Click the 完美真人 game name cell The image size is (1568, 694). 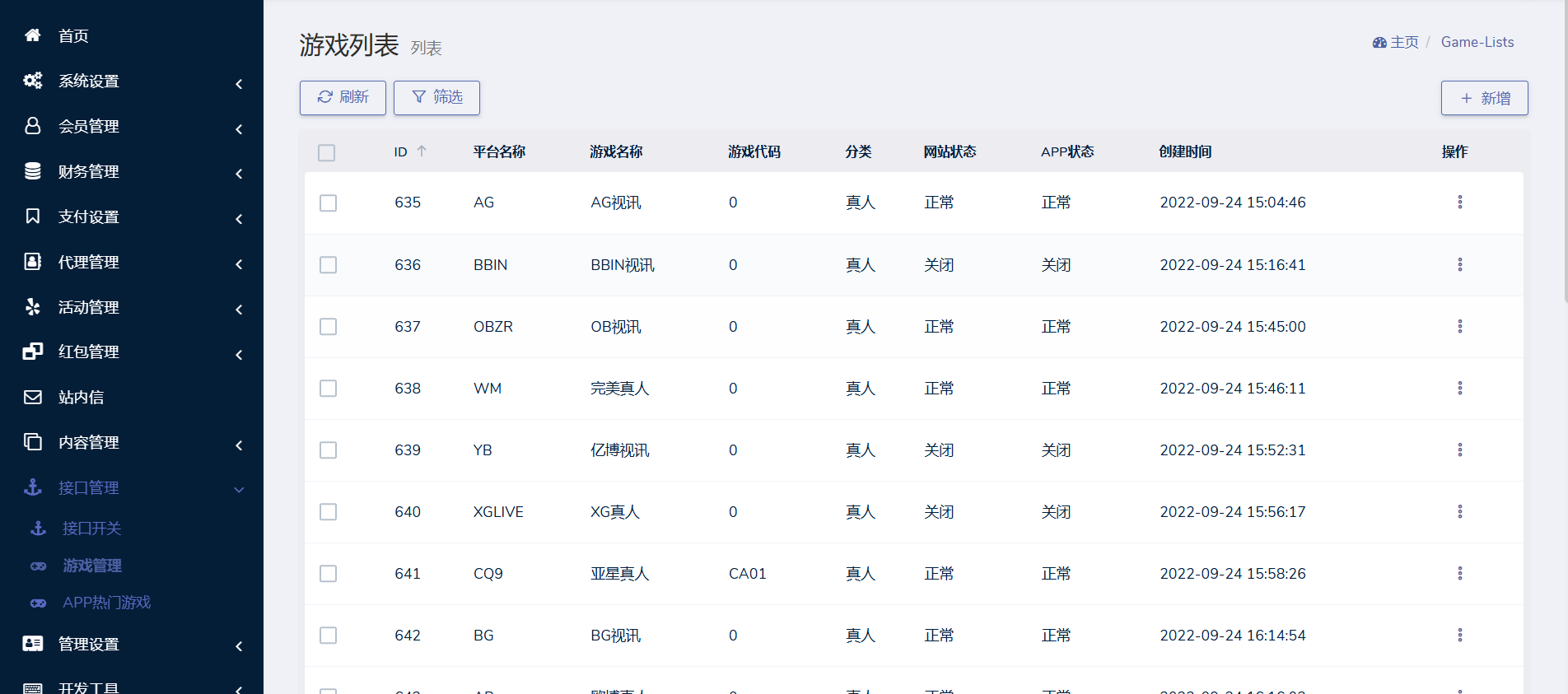[620, 389]
